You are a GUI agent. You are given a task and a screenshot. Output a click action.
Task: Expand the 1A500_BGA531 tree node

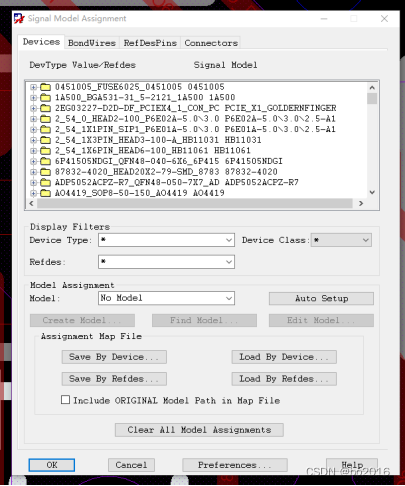[33, 98]
